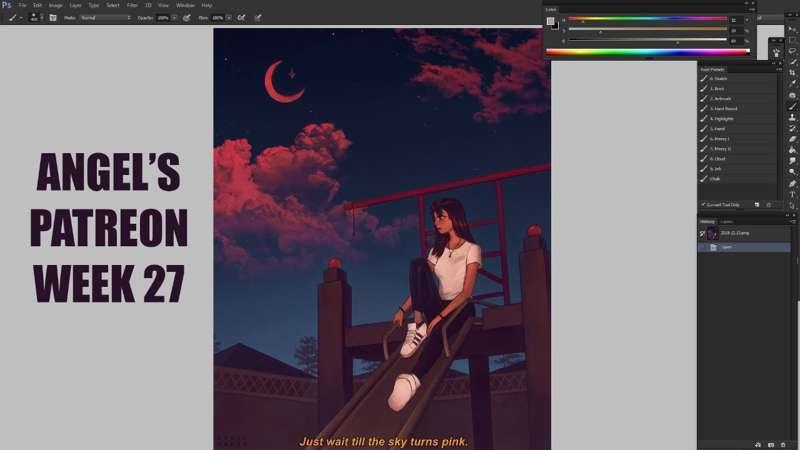Open the Flow slider dropdown arrow
Viewport: 800px width, 450px height.
[x=229, y=18]
